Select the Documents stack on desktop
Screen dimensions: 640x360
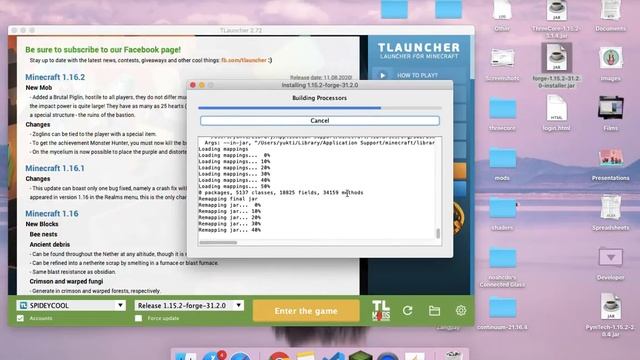tap(610, 16)
